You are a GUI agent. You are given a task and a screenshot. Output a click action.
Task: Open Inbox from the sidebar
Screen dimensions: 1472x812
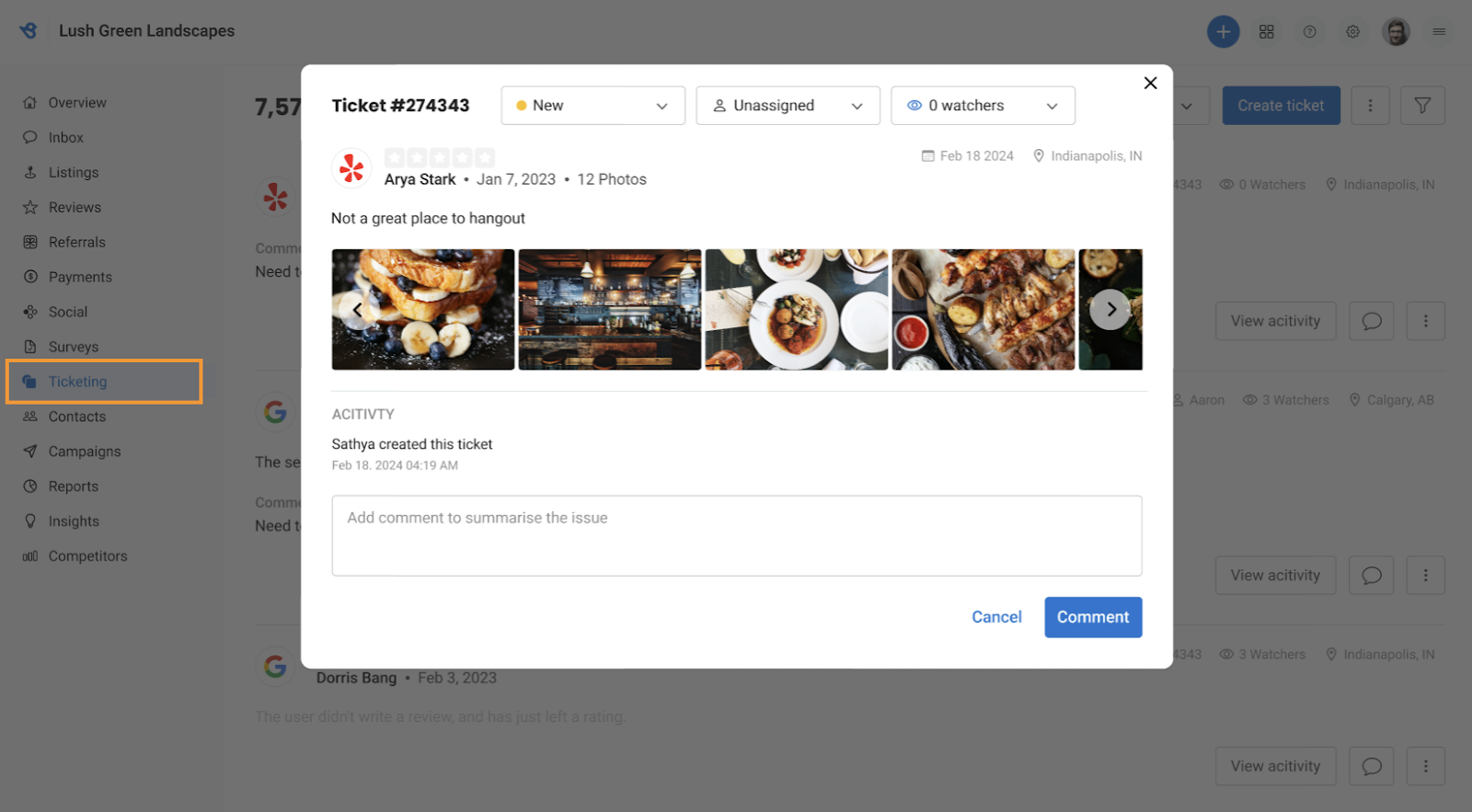(x=65, y=138)
